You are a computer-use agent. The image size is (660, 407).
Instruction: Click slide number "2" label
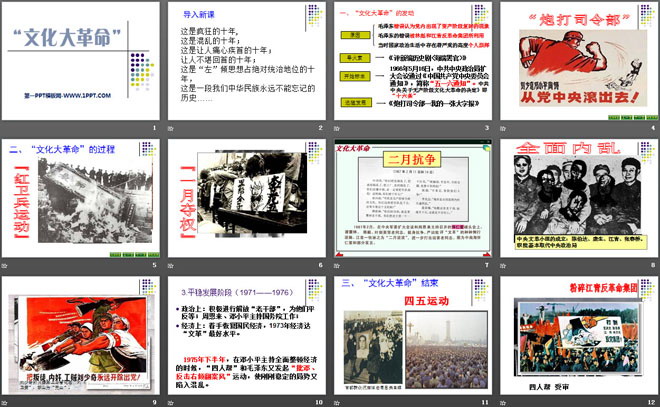point(321,128)
